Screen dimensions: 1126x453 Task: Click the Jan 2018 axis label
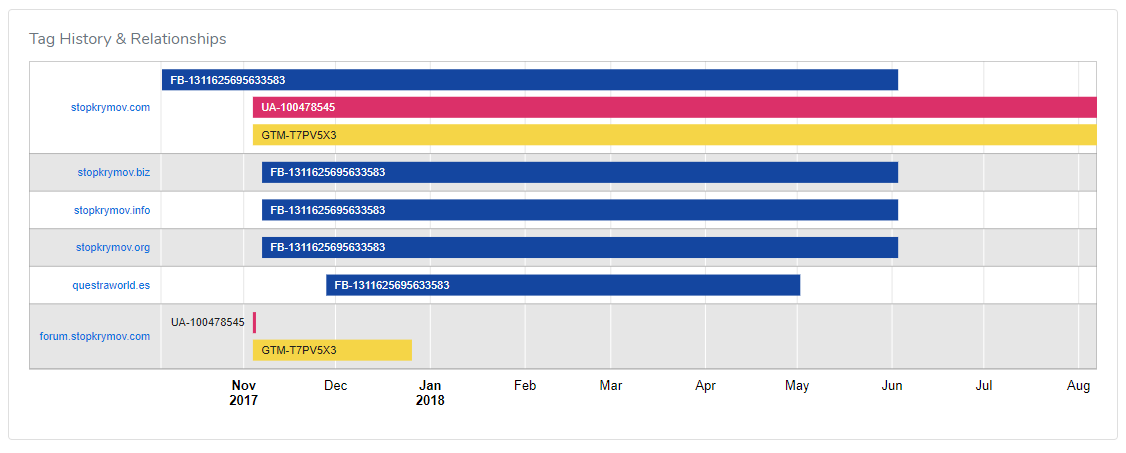430,393
